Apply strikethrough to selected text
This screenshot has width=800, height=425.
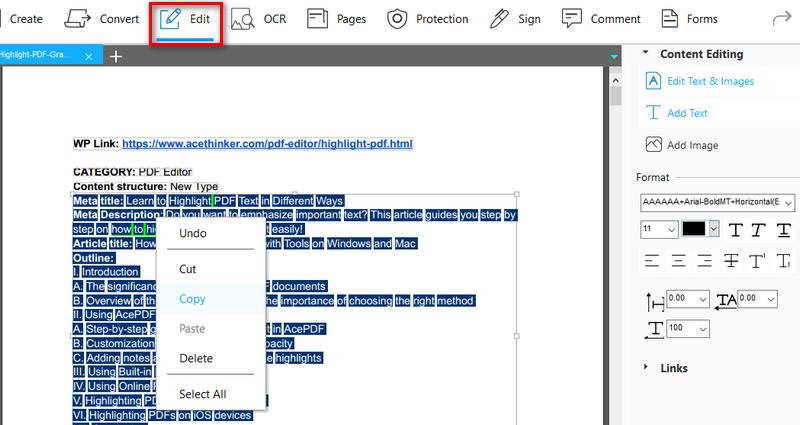[x=731, y=261]
